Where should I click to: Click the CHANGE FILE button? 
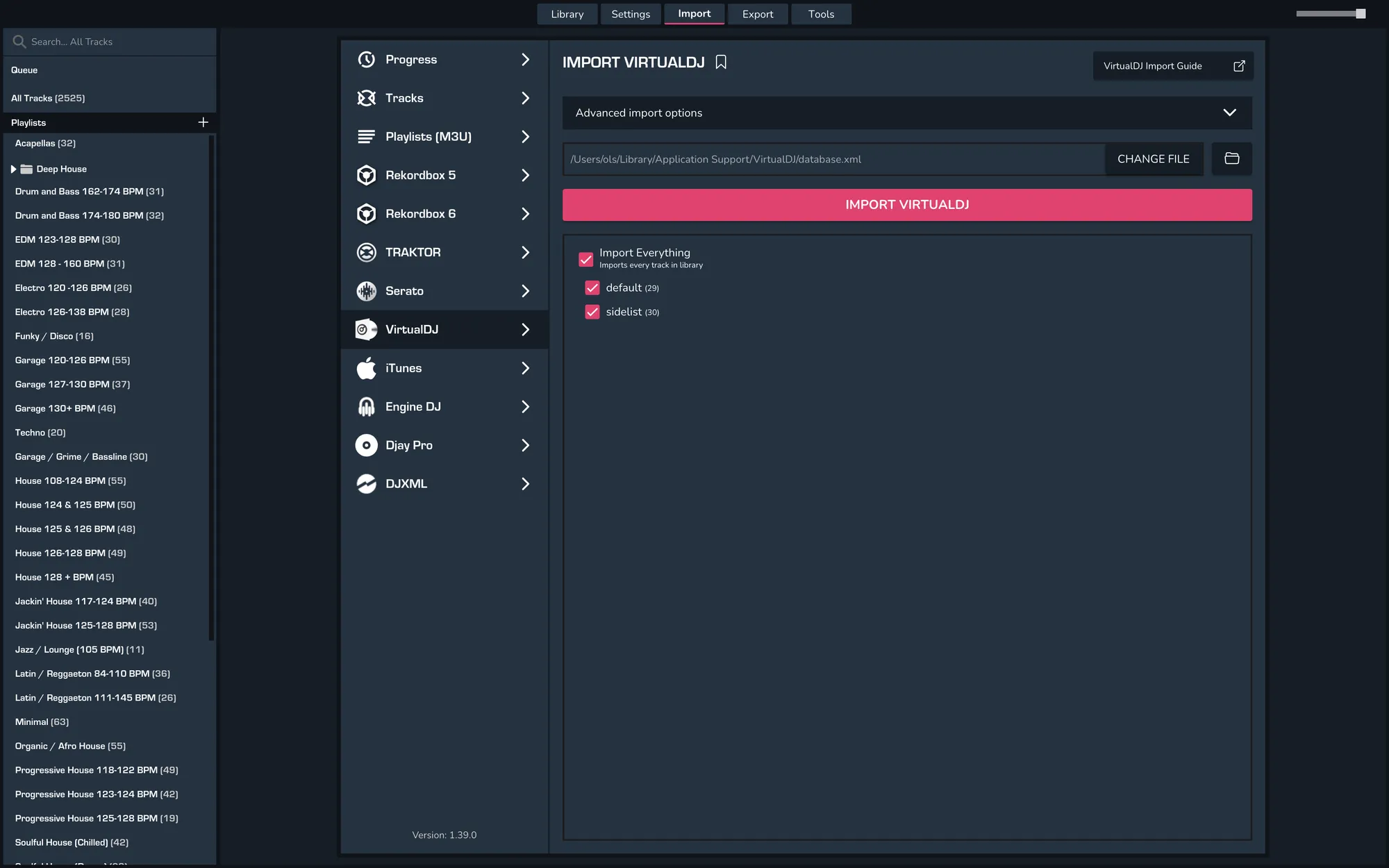pyautogui.click(x=1153, y=159)
